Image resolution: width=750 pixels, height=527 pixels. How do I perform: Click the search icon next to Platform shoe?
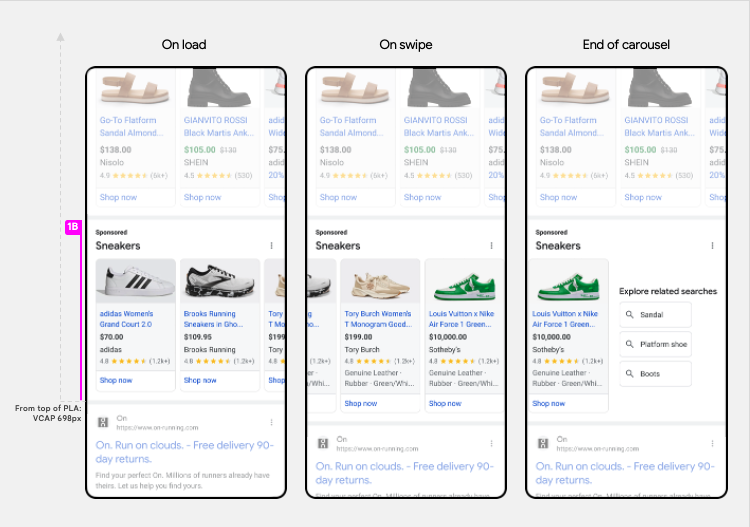coord(629,344)
